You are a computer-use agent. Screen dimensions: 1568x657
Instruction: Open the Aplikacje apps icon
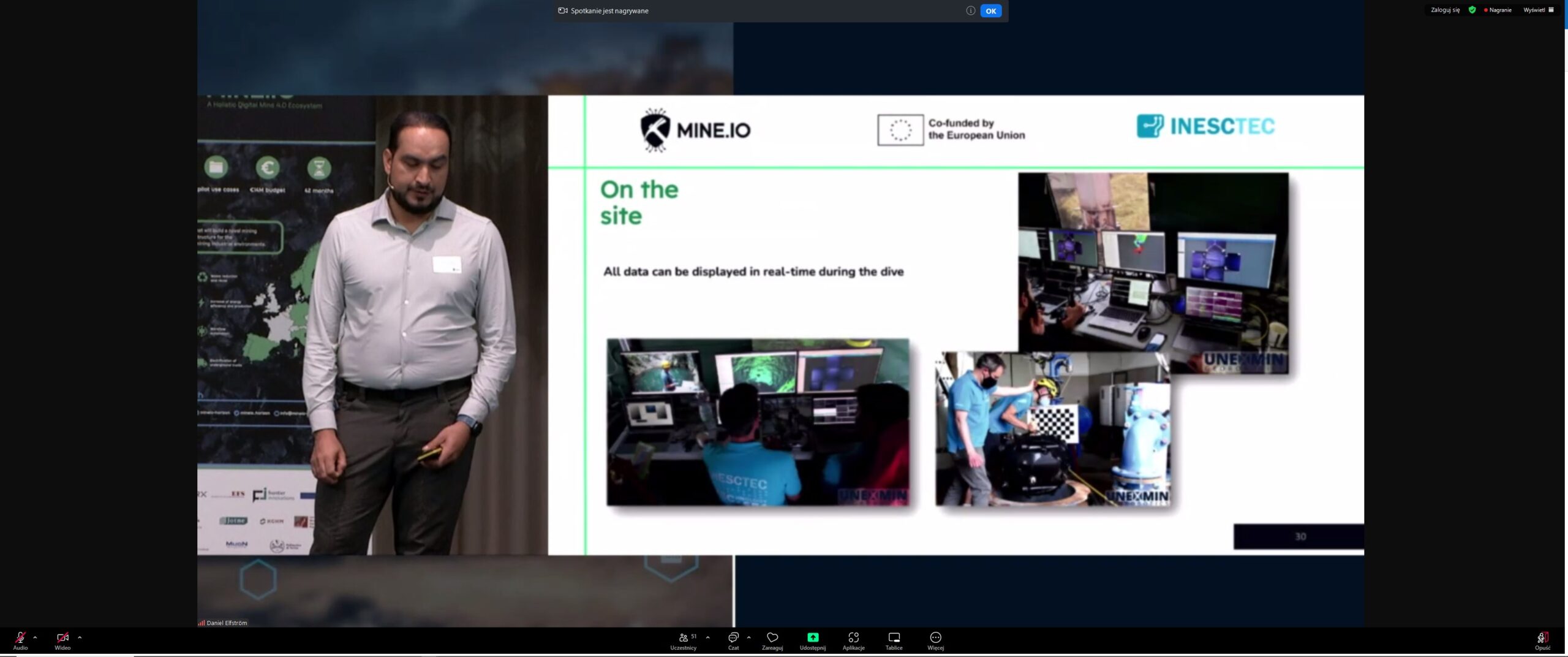pyautogui.click(x=853, y=639)
